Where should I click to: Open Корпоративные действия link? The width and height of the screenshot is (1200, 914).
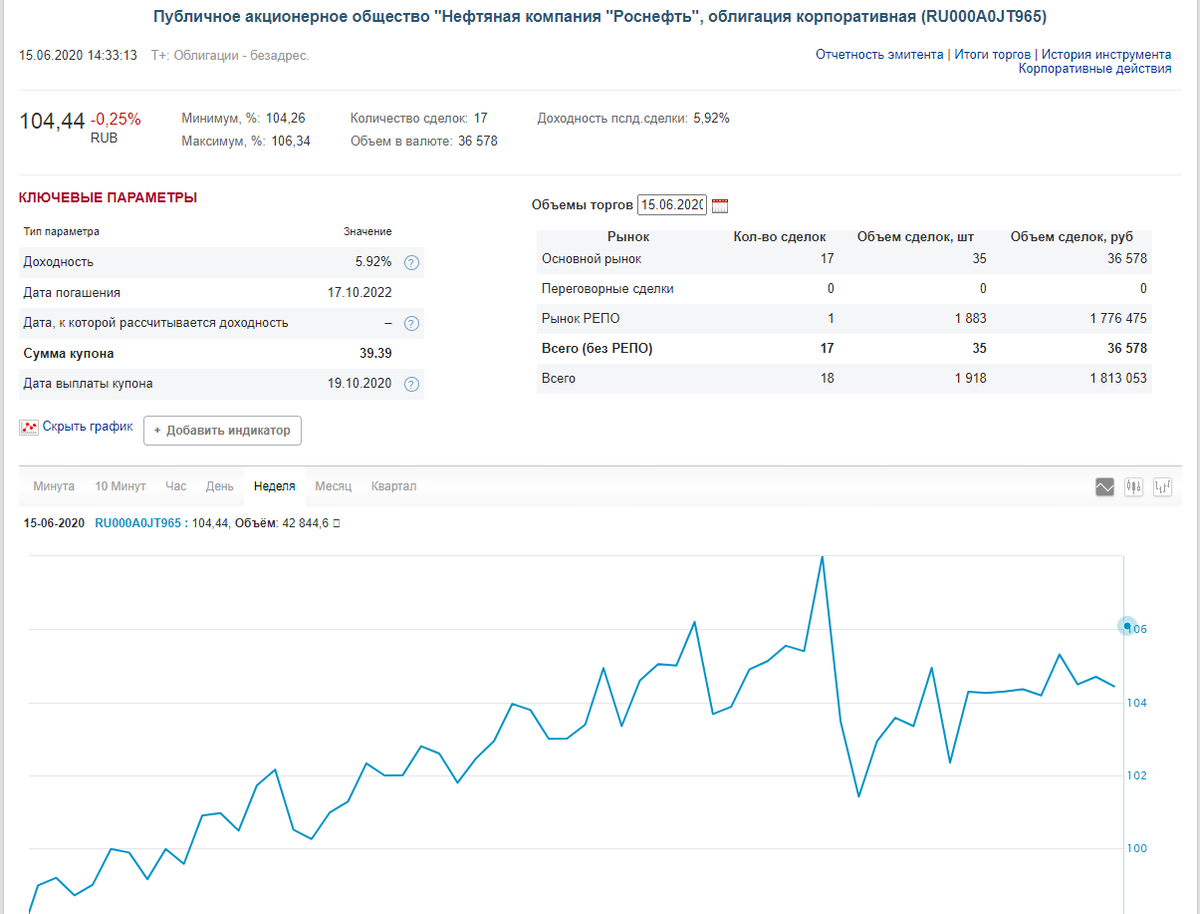[x=1095, y=69]
